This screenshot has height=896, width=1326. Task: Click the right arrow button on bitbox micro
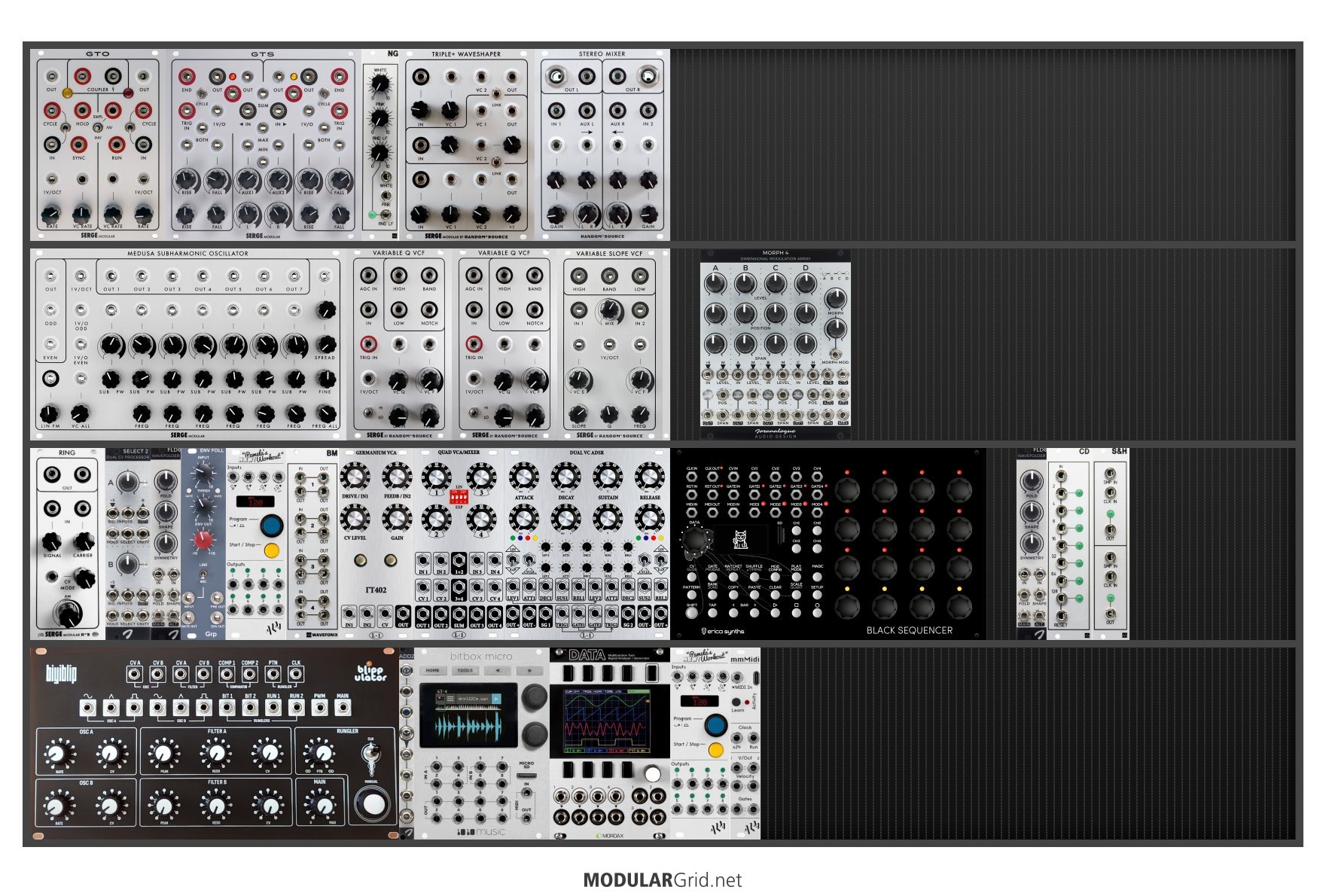[x=529, y=670]
